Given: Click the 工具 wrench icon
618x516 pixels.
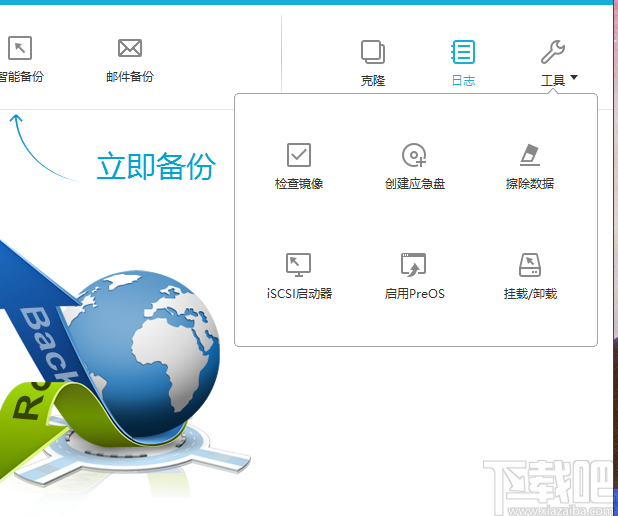Looking at the screenshot, I should (553, 52).
